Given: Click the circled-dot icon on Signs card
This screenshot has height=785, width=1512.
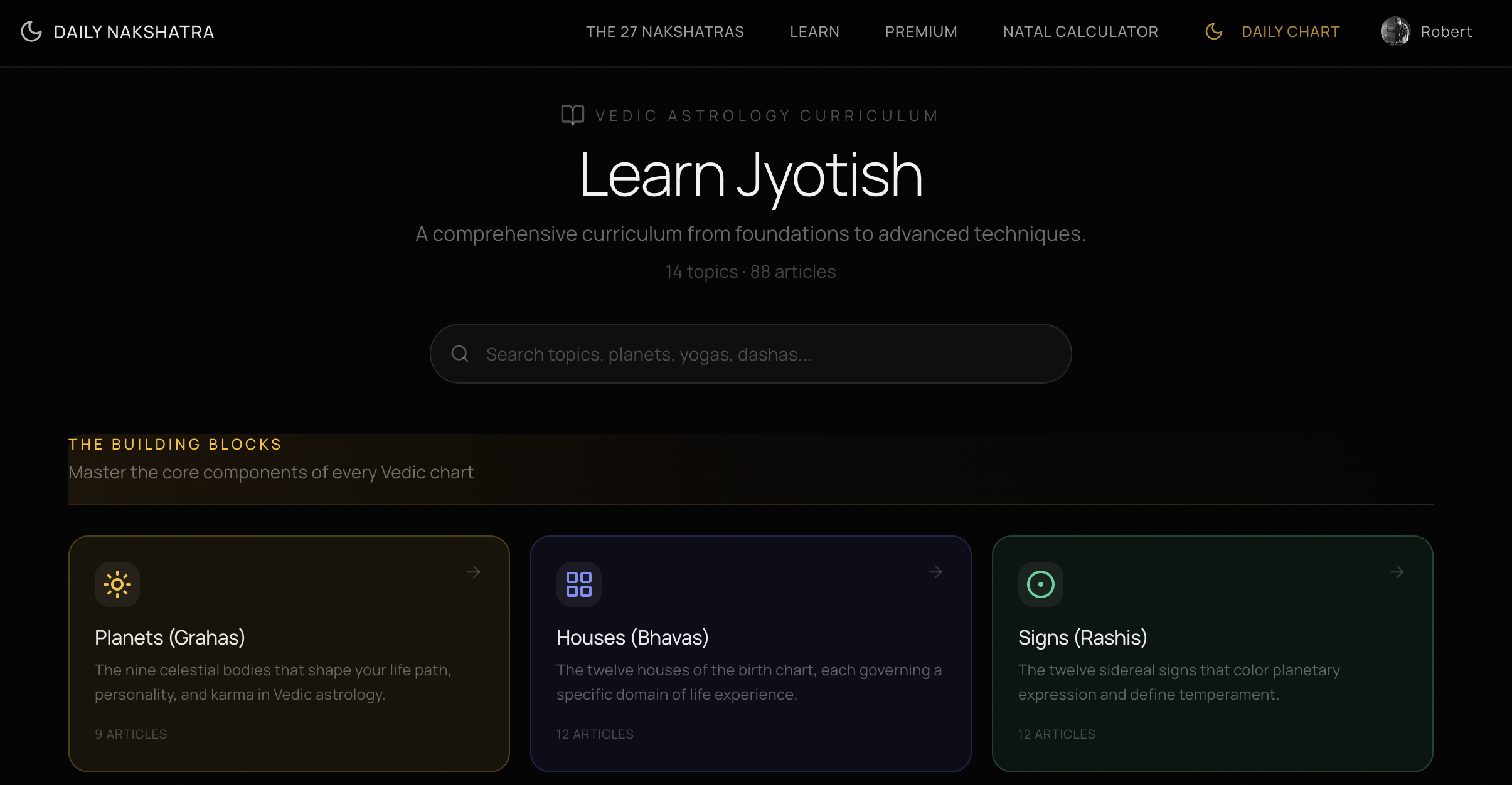Looking at the screenshot, I should [1040, 584].
